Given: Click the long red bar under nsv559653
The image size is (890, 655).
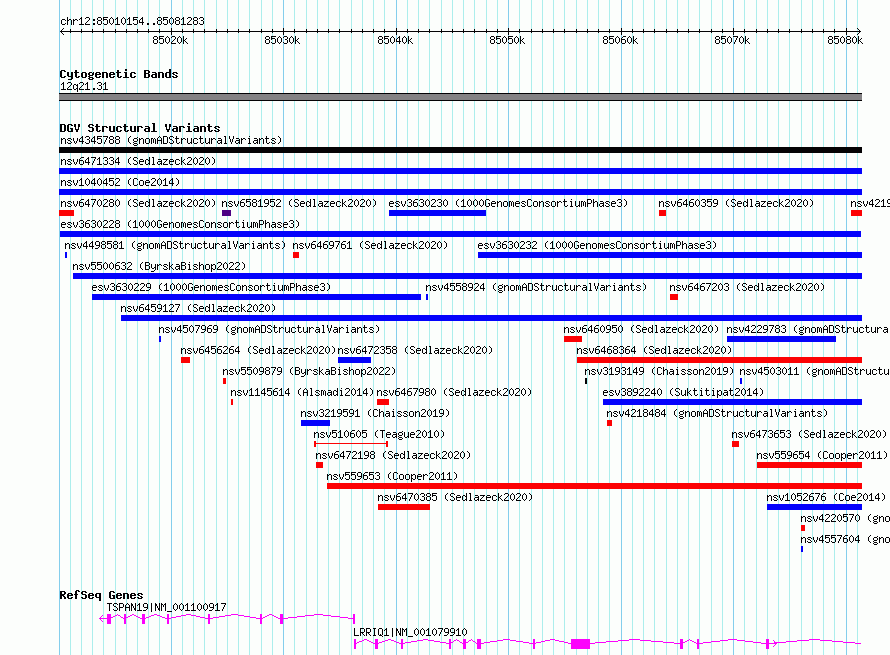Looking at the screenshot, I should (x=594, y=486).
